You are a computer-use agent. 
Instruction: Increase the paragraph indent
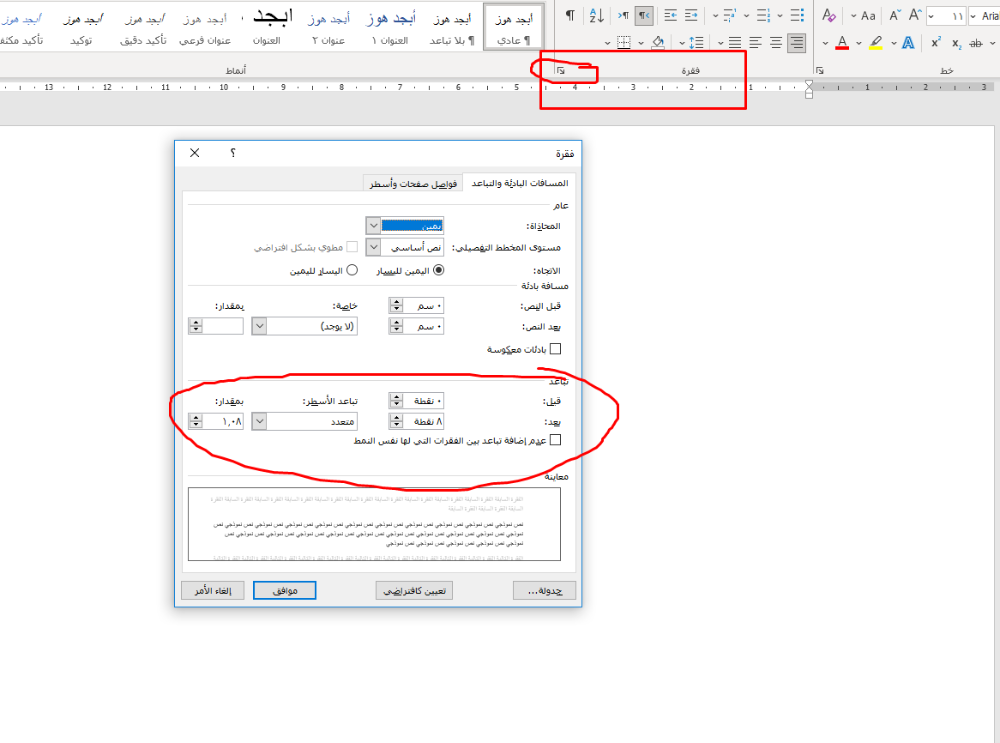point(670,15)
